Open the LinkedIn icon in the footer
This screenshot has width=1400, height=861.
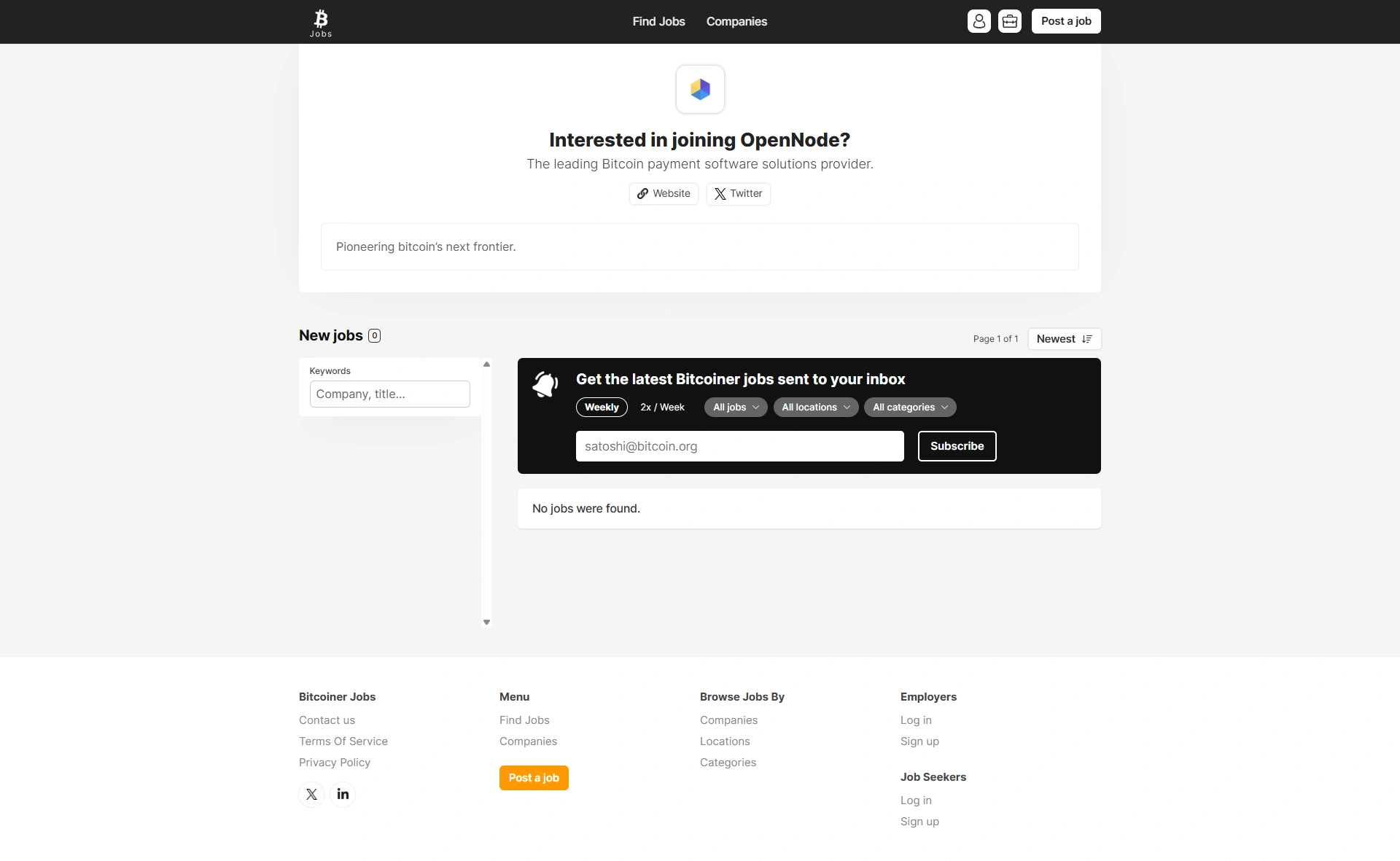pyautogui.click(x=343, y=794)
